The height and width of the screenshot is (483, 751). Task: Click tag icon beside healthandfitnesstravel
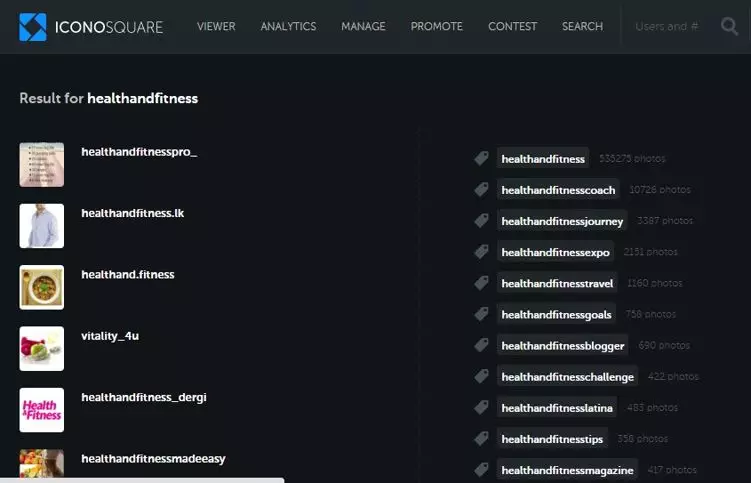(481, 283)
